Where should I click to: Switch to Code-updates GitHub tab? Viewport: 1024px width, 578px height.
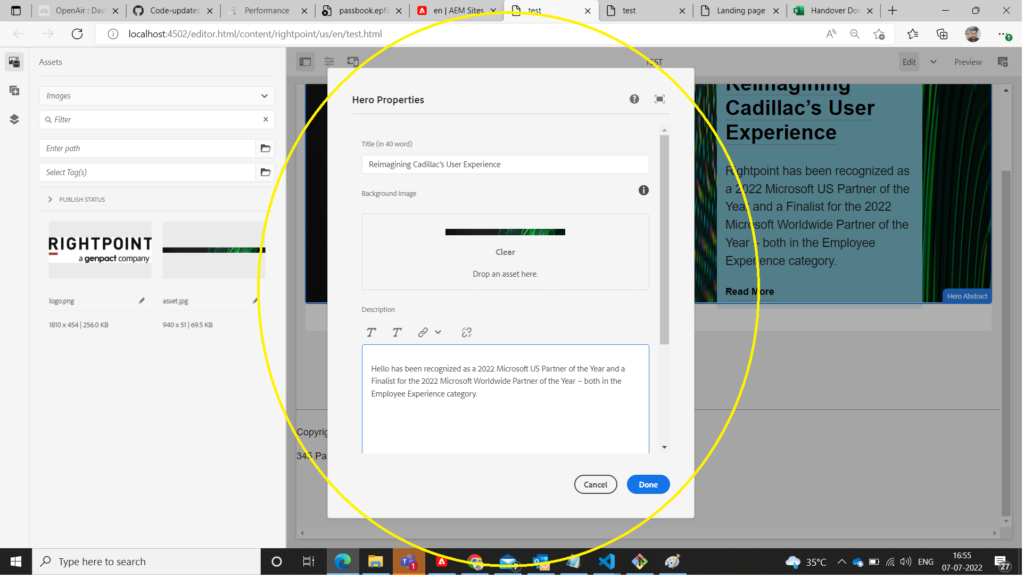pos(174,10)
